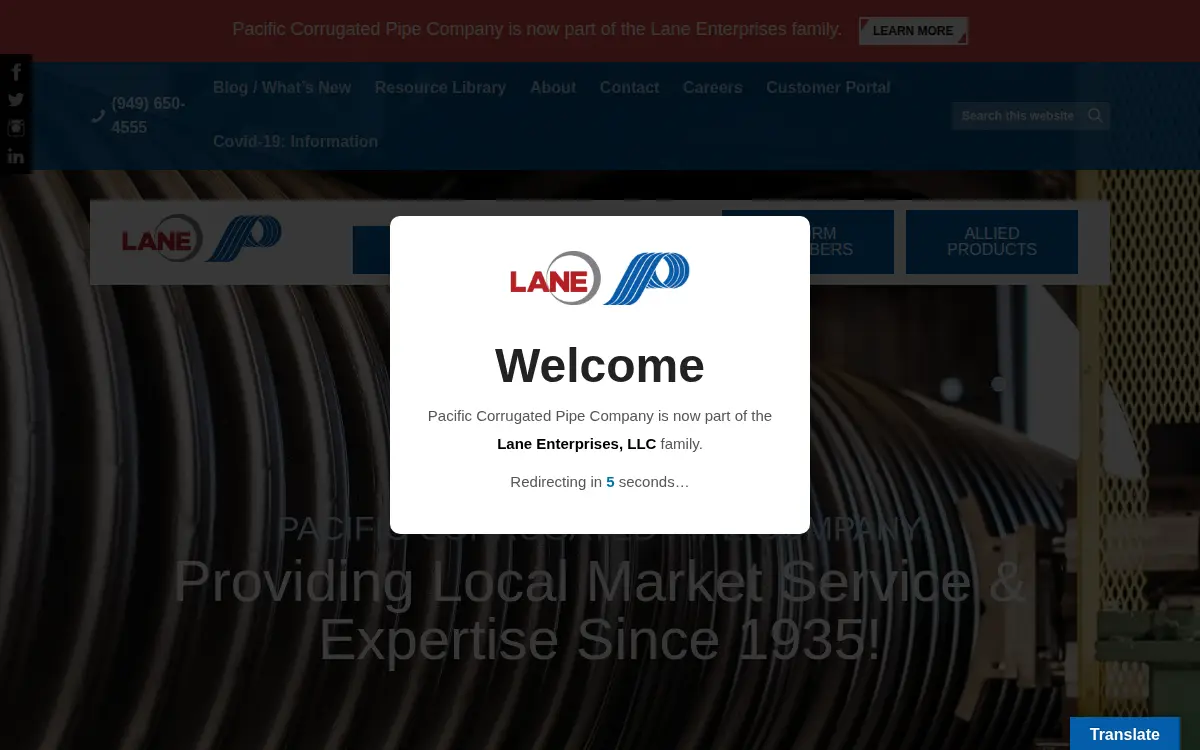This screenshot has width=1200, height=750.
Task: Click the Lane Enterprises, LLC text
Action: (577, 444)
